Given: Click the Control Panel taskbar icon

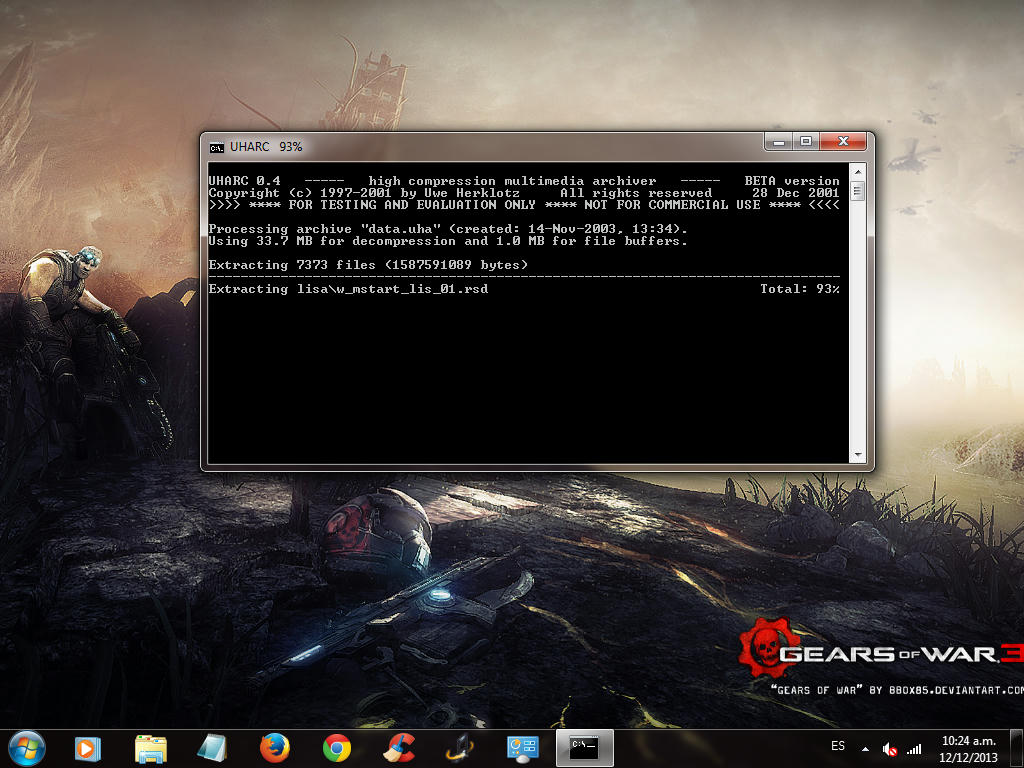Looking at the screenshot, I should tap(523, 747).
